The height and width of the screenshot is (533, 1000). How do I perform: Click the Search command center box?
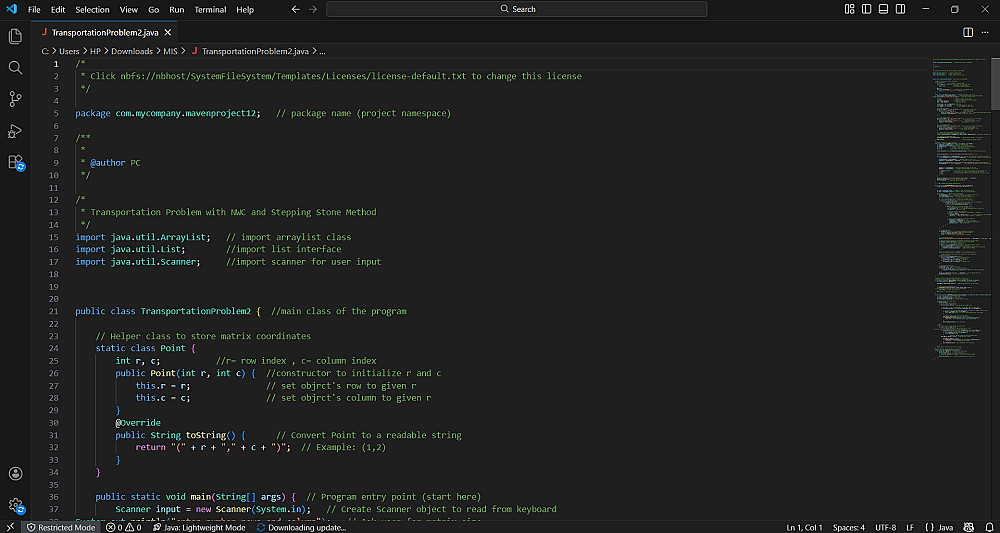[517, 9]
